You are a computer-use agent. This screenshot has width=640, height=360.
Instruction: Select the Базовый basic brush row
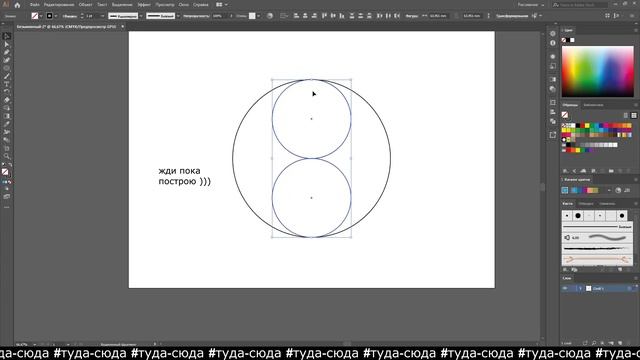(x=597, y=227)
